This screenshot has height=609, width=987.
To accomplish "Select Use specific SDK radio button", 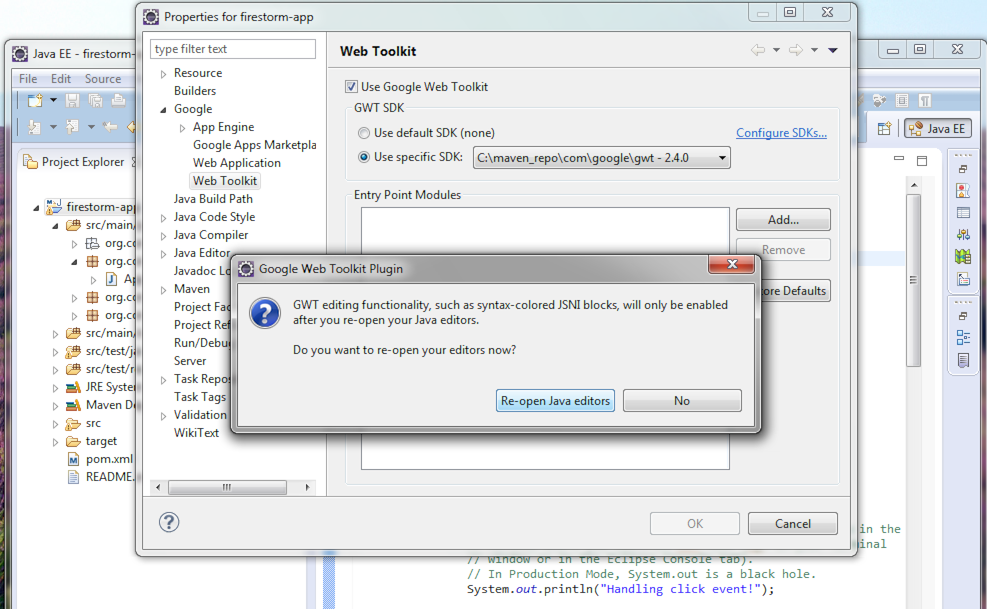I will click(x=364, y=157).
